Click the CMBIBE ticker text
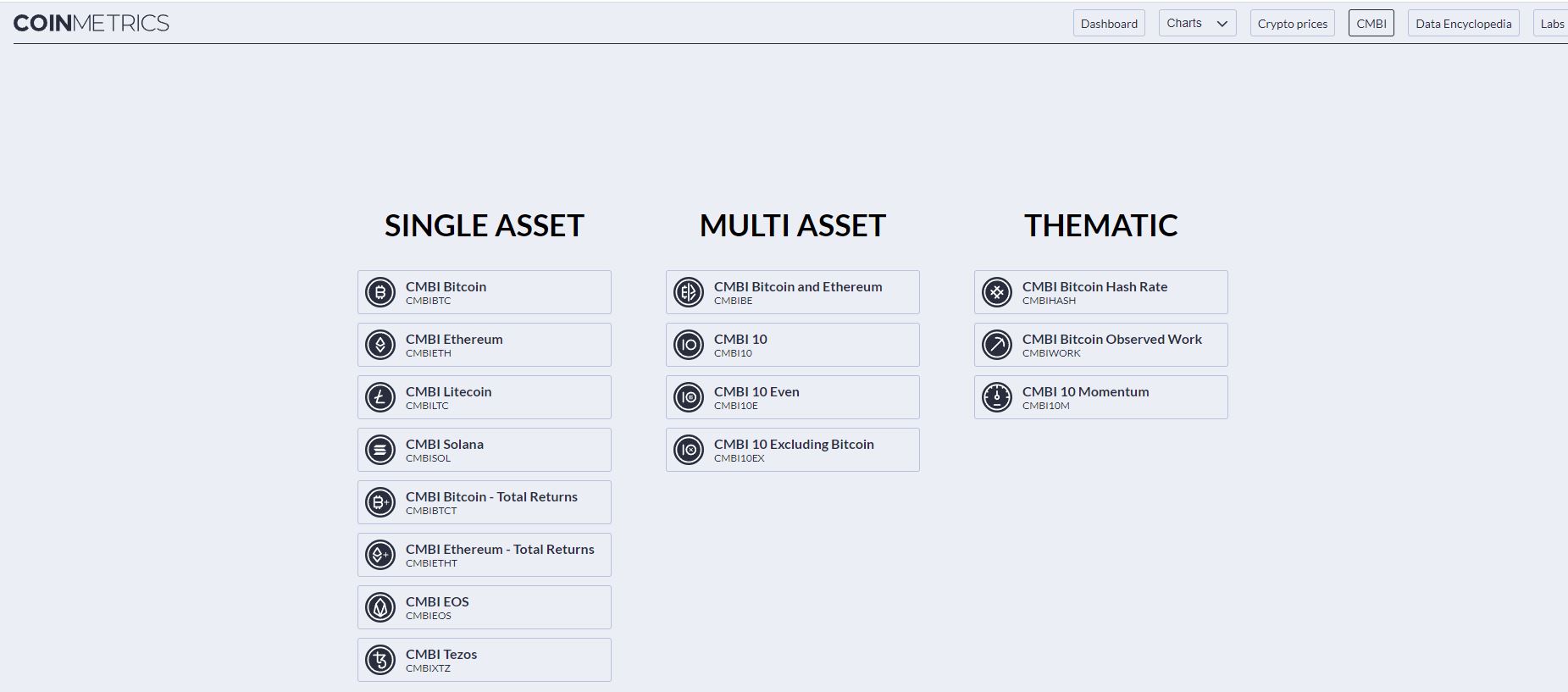This screenshot has height=692, width=1568. pyautogui.click(x=733, y=301)
